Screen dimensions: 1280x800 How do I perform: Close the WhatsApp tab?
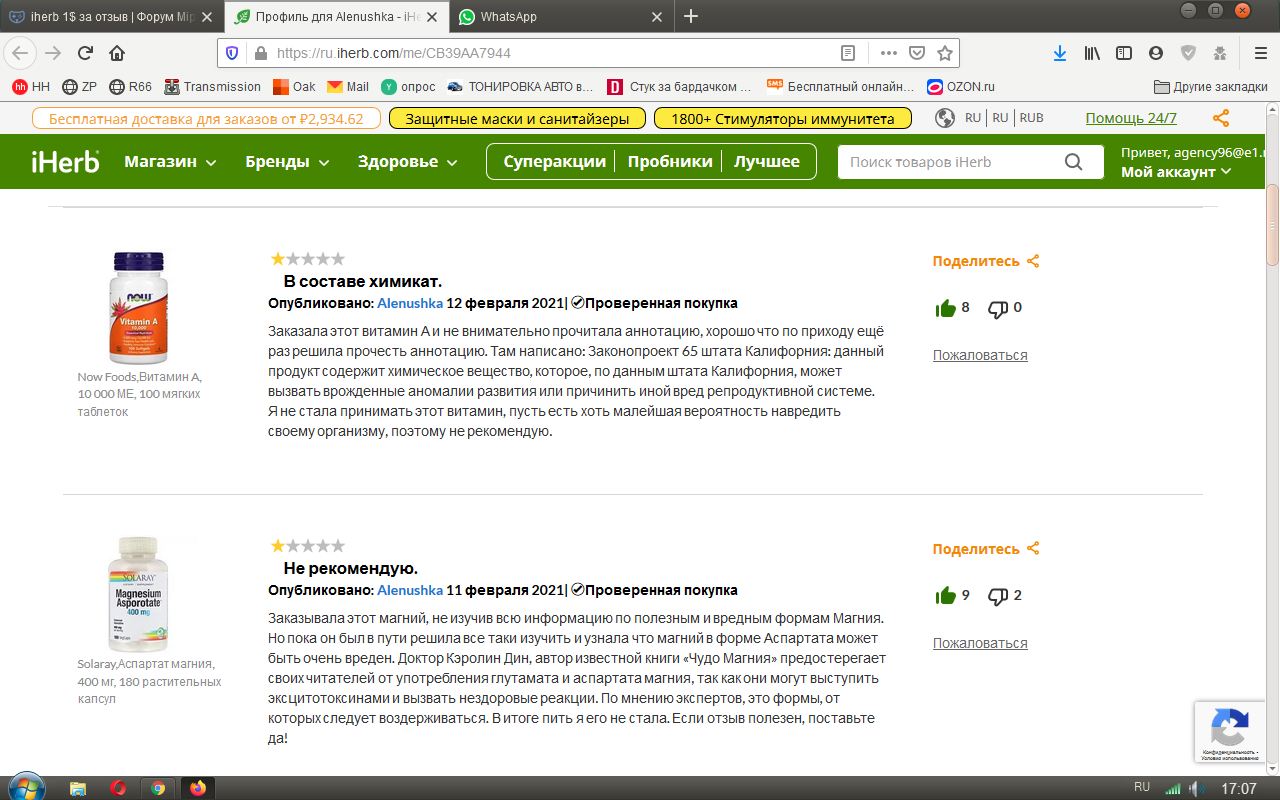(x=657, y=16)
